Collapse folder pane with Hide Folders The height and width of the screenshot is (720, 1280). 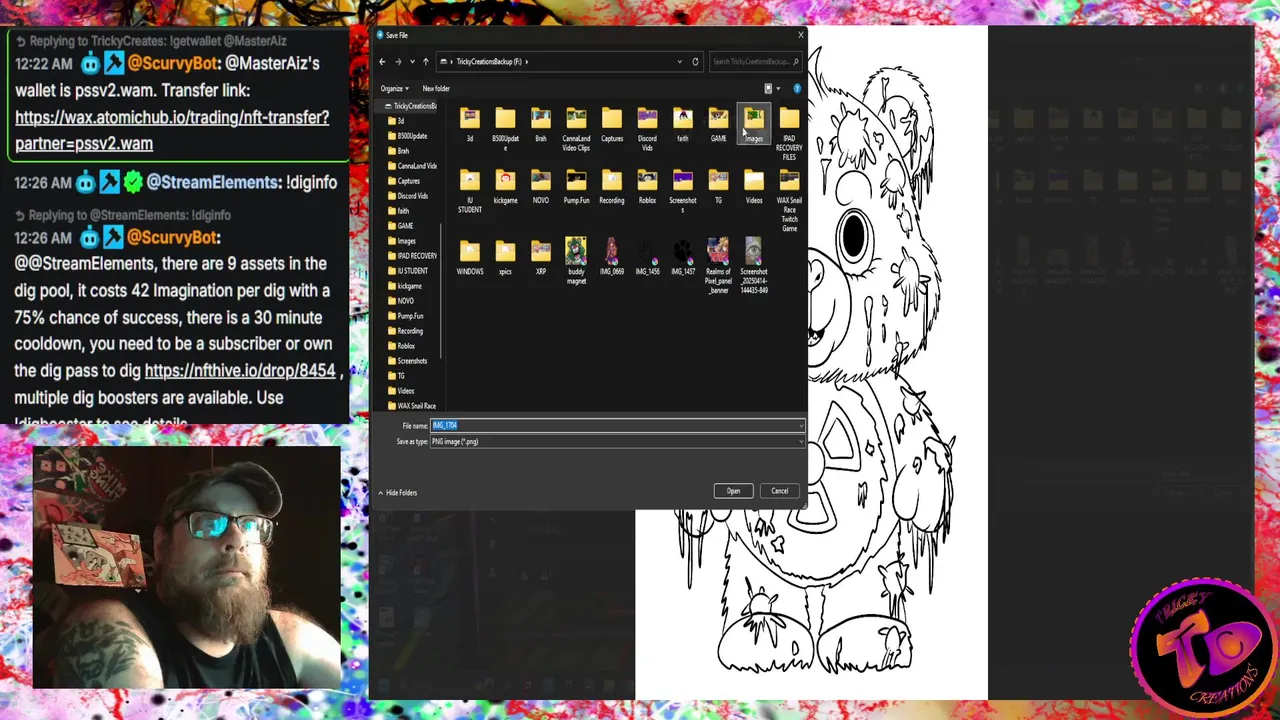[397, 492]
